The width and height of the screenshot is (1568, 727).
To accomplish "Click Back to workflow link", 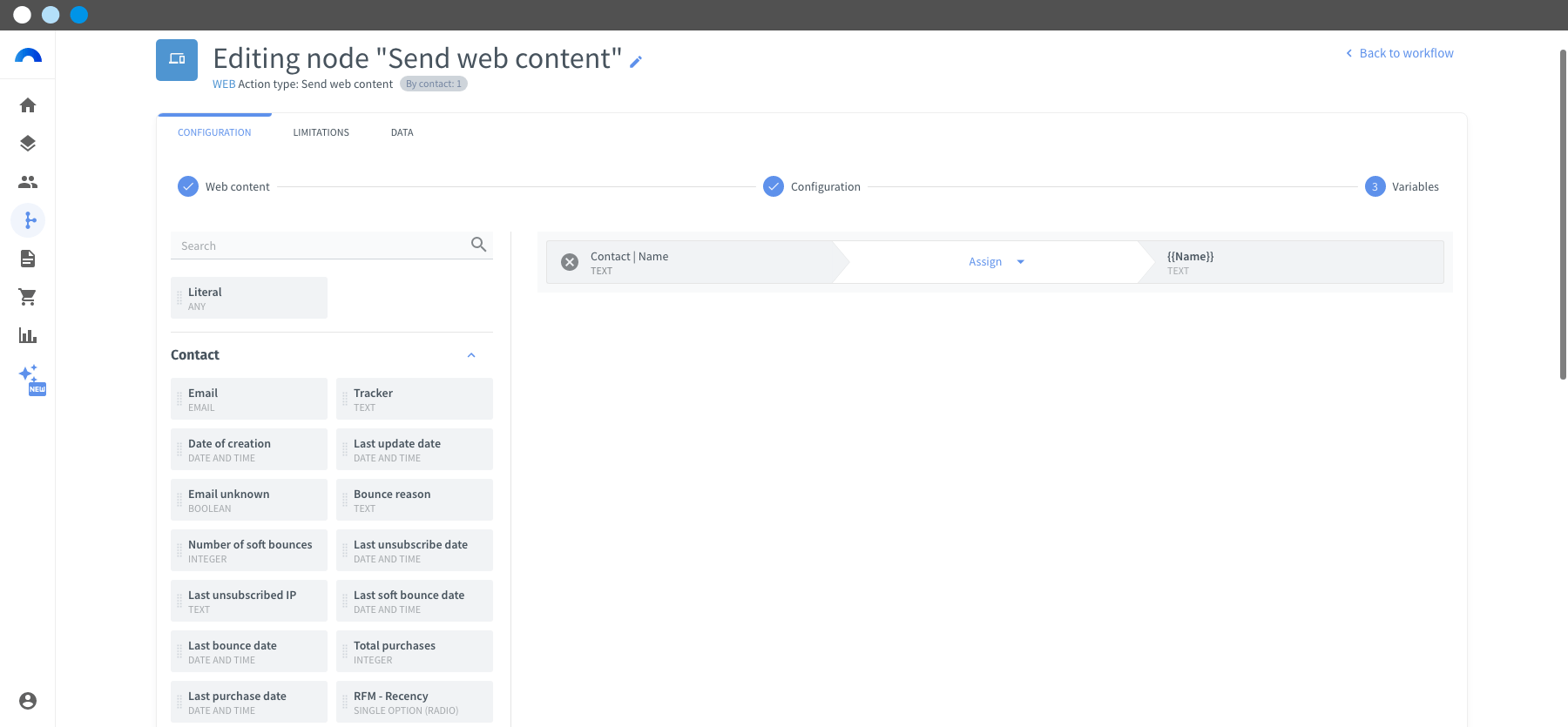I will [1400, 53].
